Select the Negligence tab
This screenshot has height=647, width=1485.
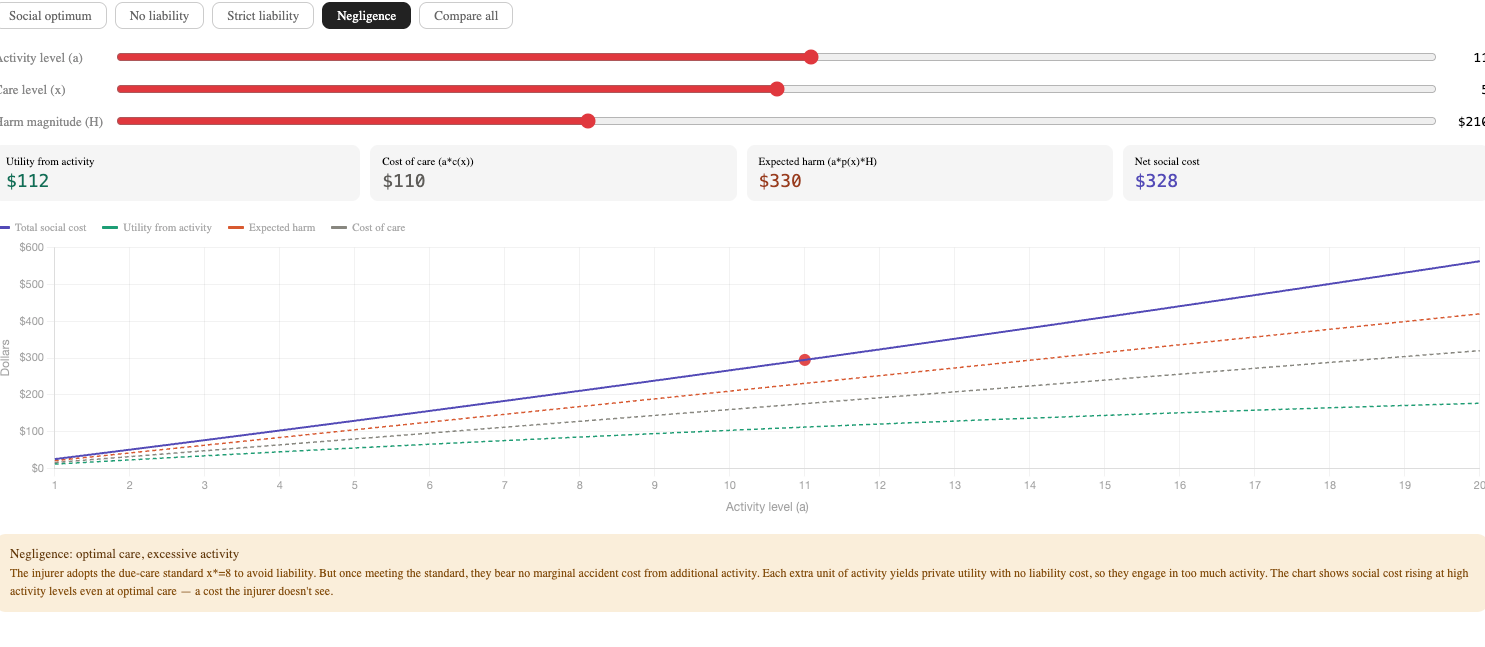tap(366, 16)
